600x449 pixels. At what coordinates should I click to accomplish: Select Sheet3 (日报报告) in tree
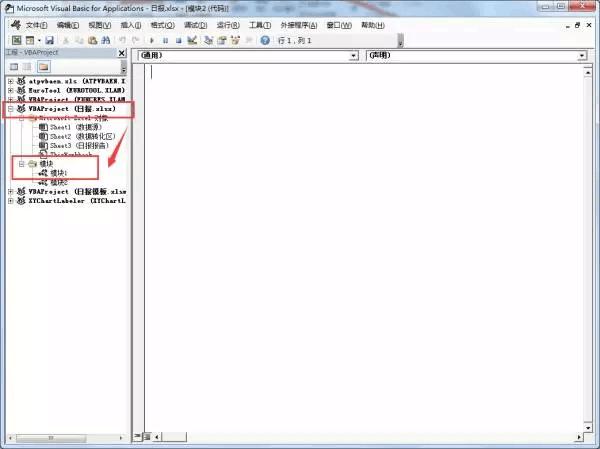[74, 145]
